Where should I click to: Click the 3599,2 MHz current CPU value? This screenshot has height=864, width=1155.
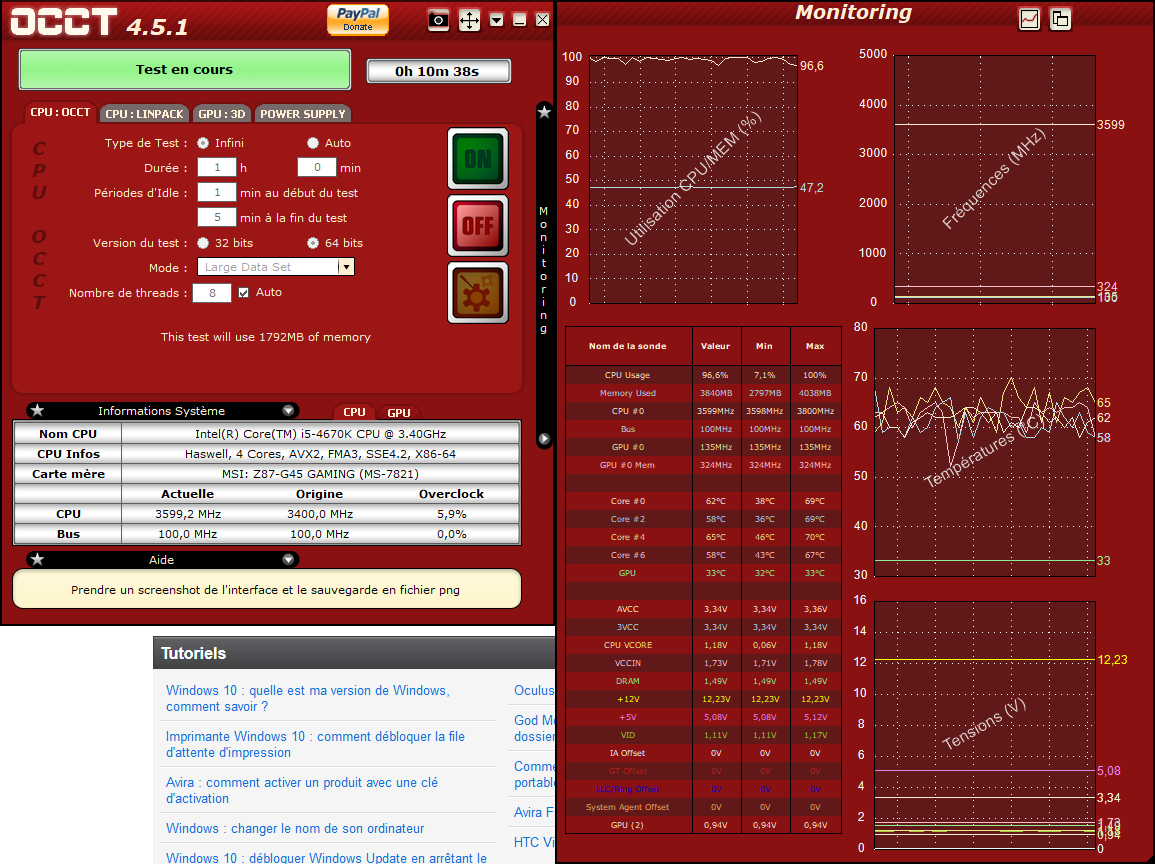(x=188, y=514)
